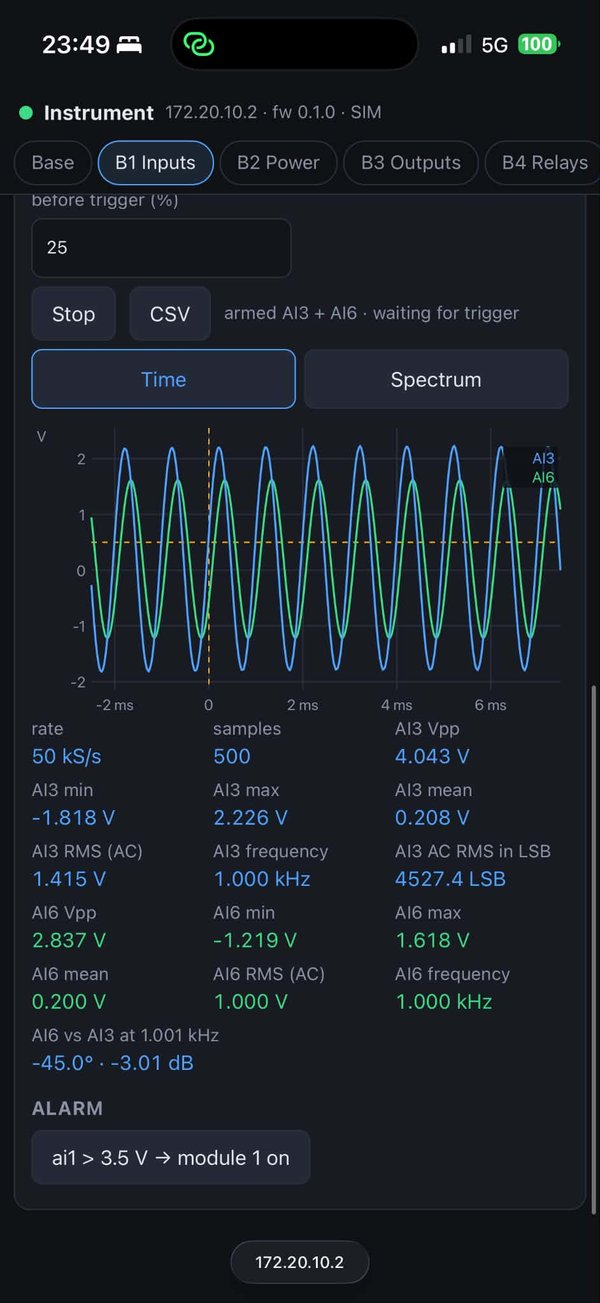Select the AI3 Vpp value 4.043 V
This screenshot has height=1303, width=600.
[432, 757]
